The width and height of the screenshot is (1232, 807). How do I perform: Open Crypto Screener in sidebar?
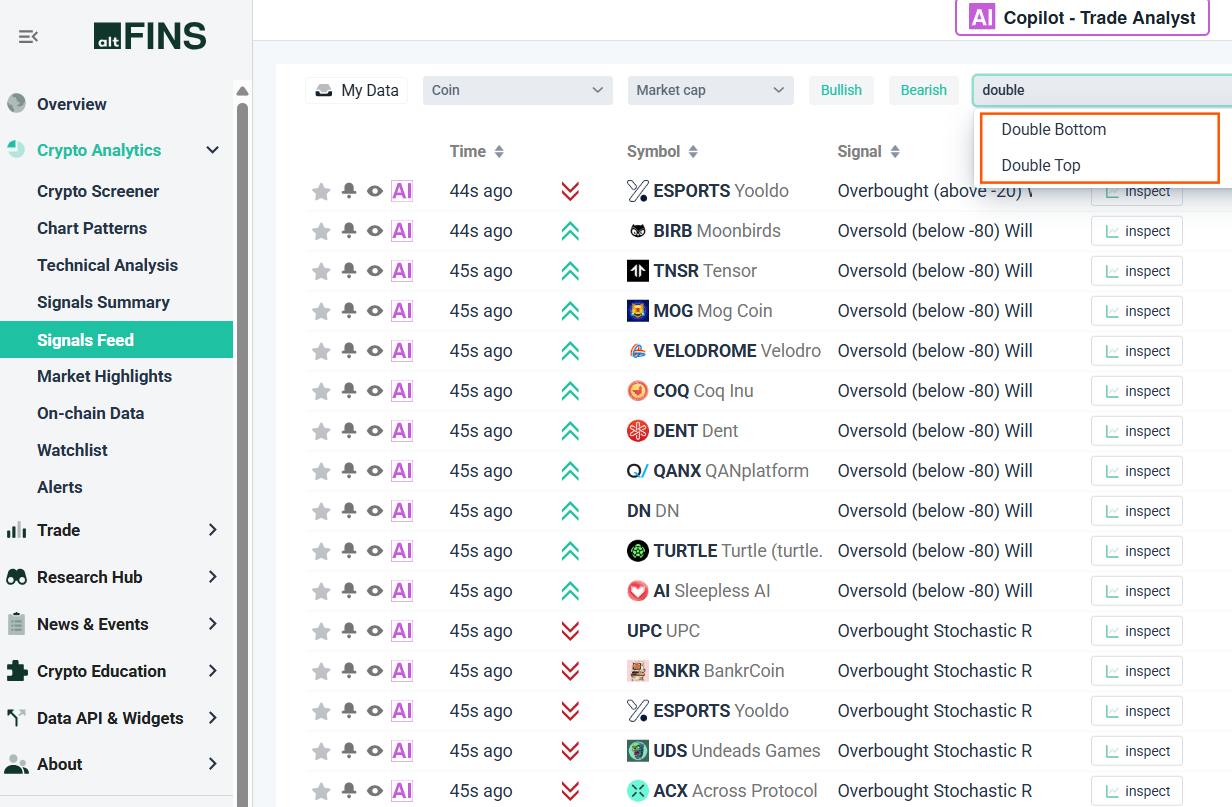coord(98,191)
